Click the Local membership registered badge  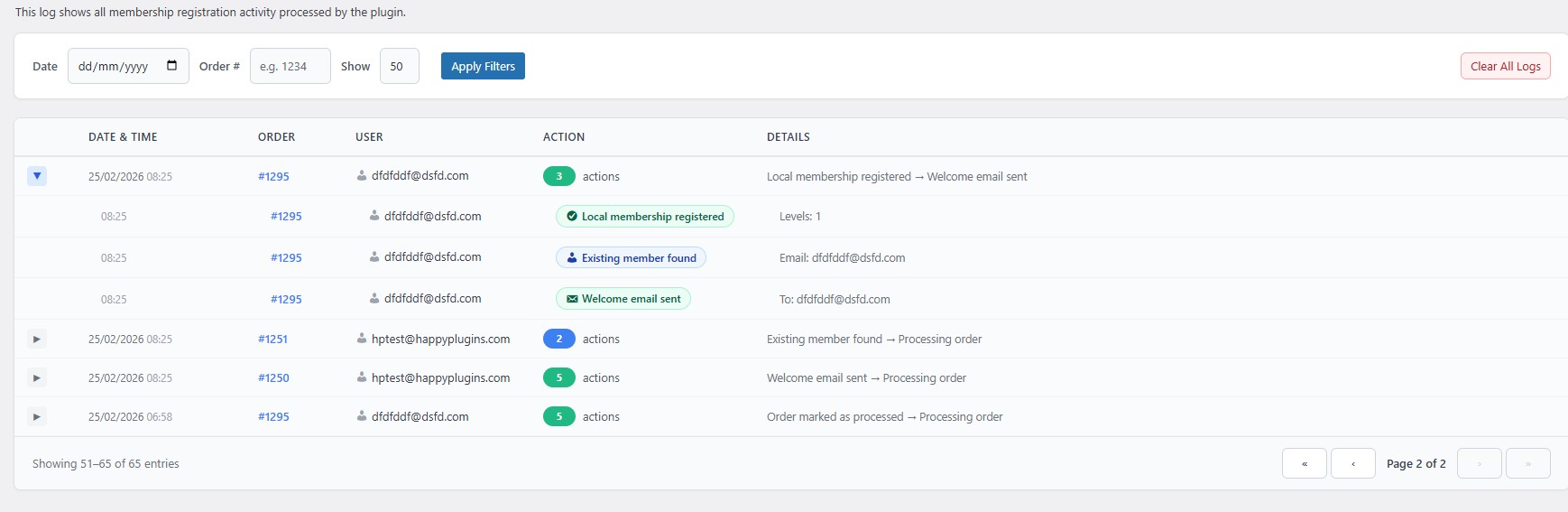644,217
